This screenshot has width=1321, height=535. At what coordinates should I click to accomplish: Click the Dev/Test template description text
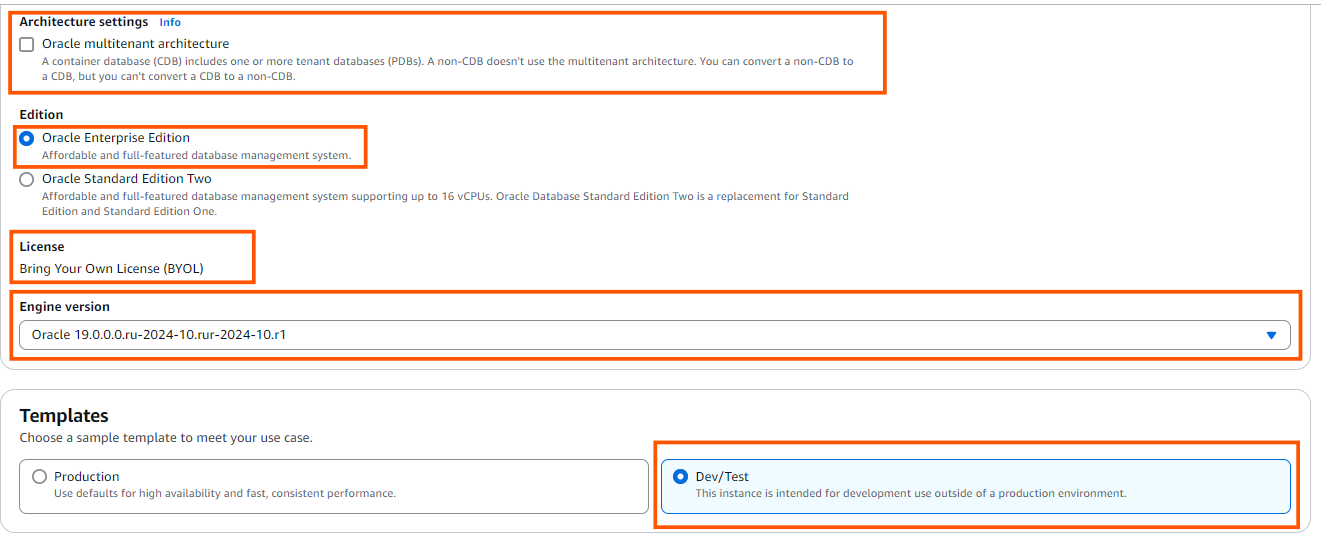pyautogui.click(x=911, y=493)
